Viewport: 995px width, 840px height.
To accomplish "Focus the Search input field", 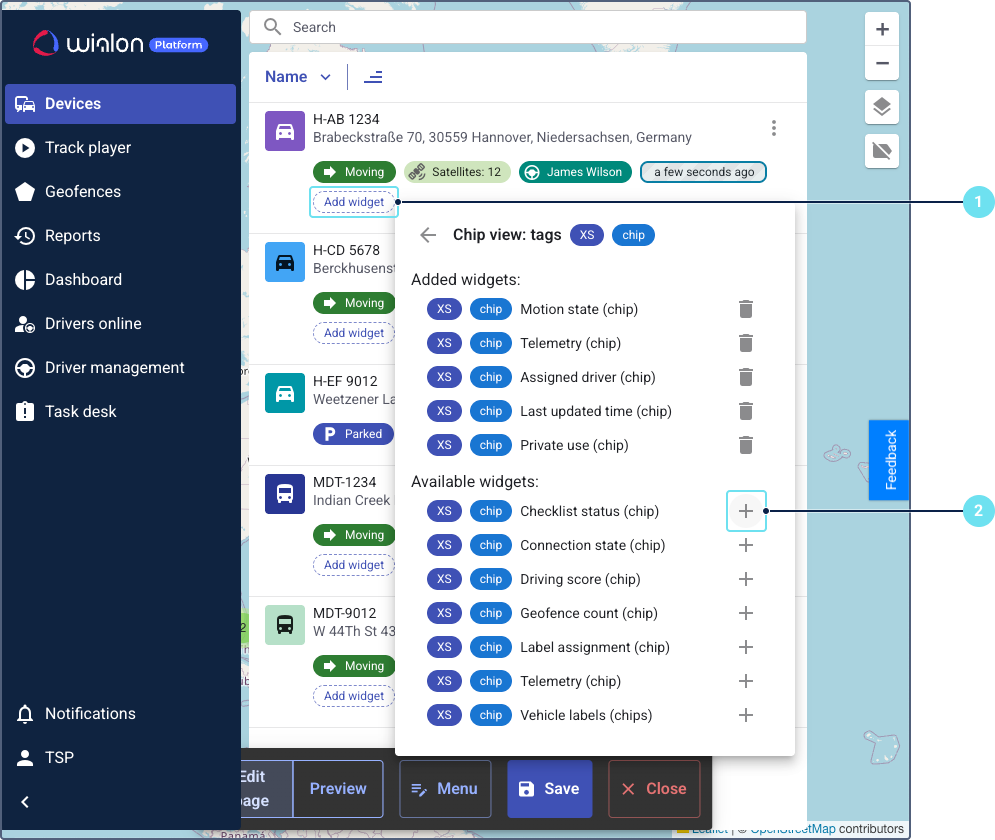I will (540, 27).
